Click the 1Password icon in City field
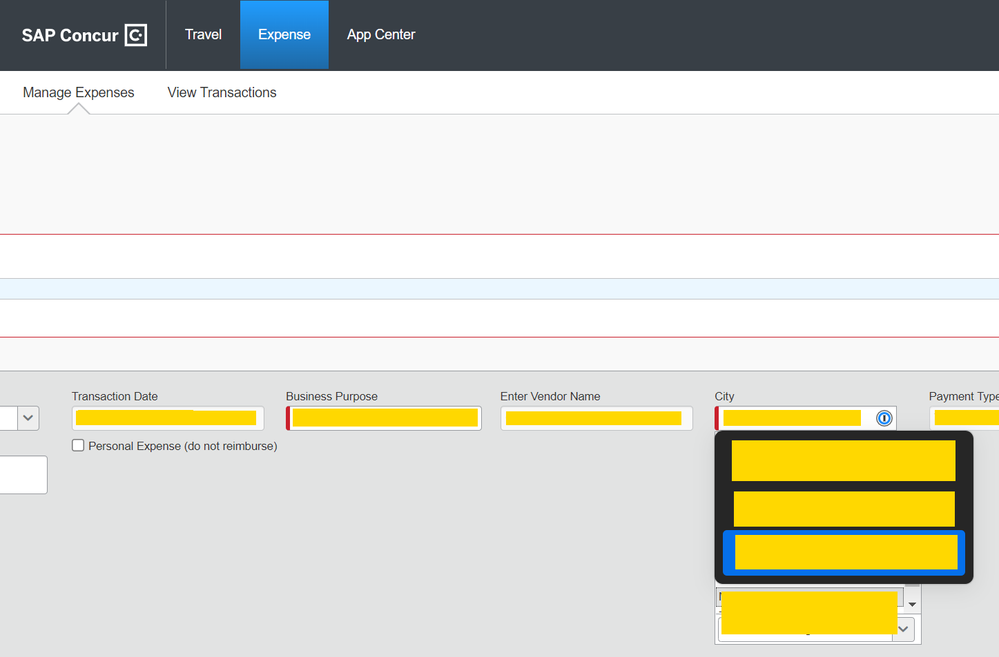The height and width of the screenshot is (657, 999). (x=884, y=418)
